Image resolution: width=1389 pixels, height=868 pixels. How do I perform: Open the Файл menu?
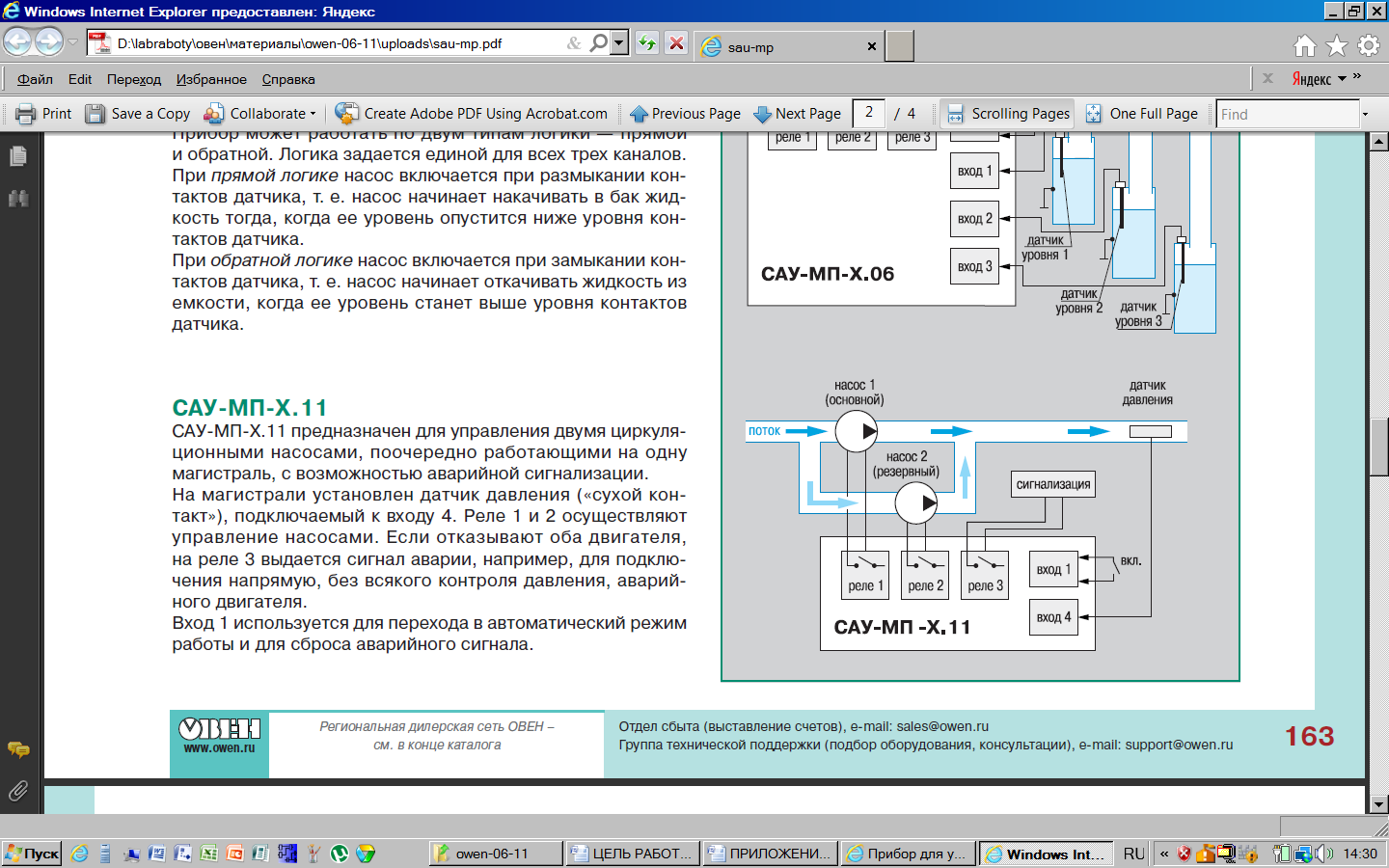pyautogui.click(x=35, y=79)
